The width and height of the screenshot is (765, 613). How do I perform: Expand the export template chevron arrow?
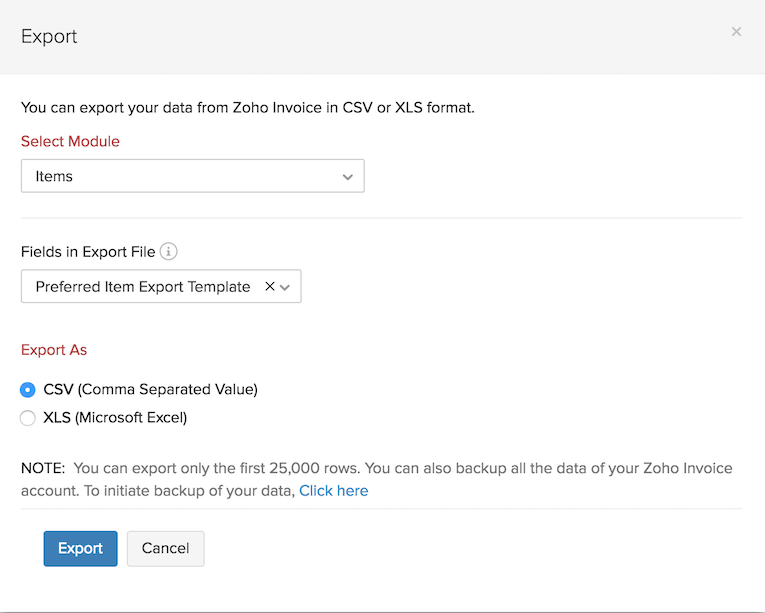[x=286, y=288]
